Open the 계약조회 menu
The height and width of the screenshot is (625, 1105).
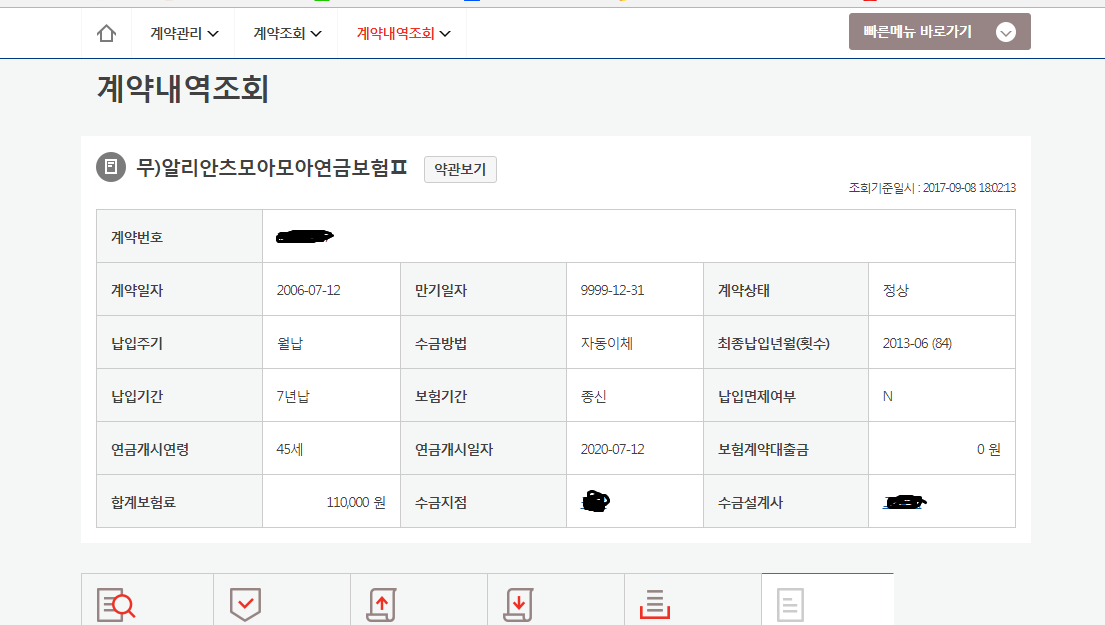[x=288, y=33]
